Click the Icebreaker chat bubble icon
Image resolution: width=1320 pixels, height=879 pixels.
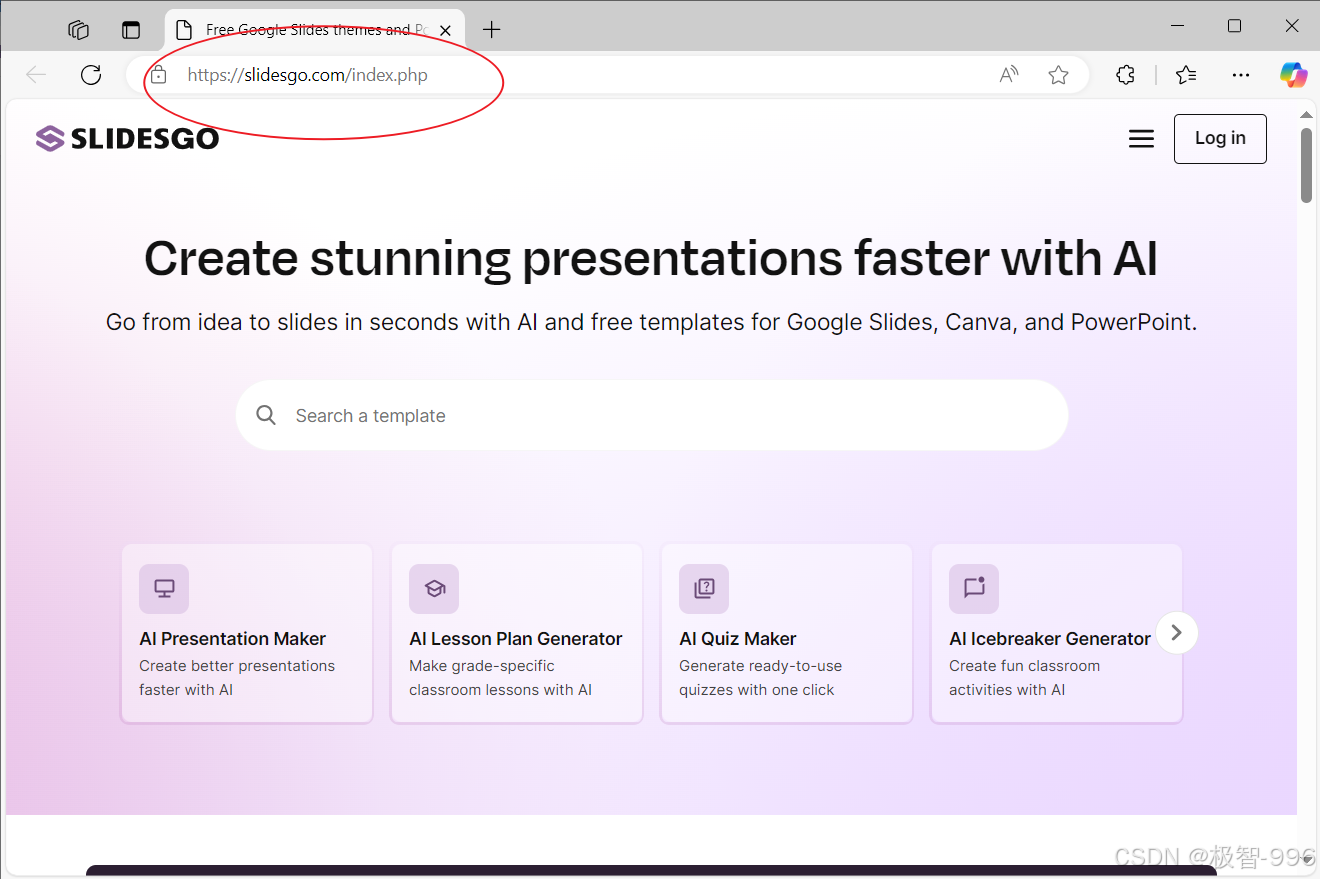[974, 589]
